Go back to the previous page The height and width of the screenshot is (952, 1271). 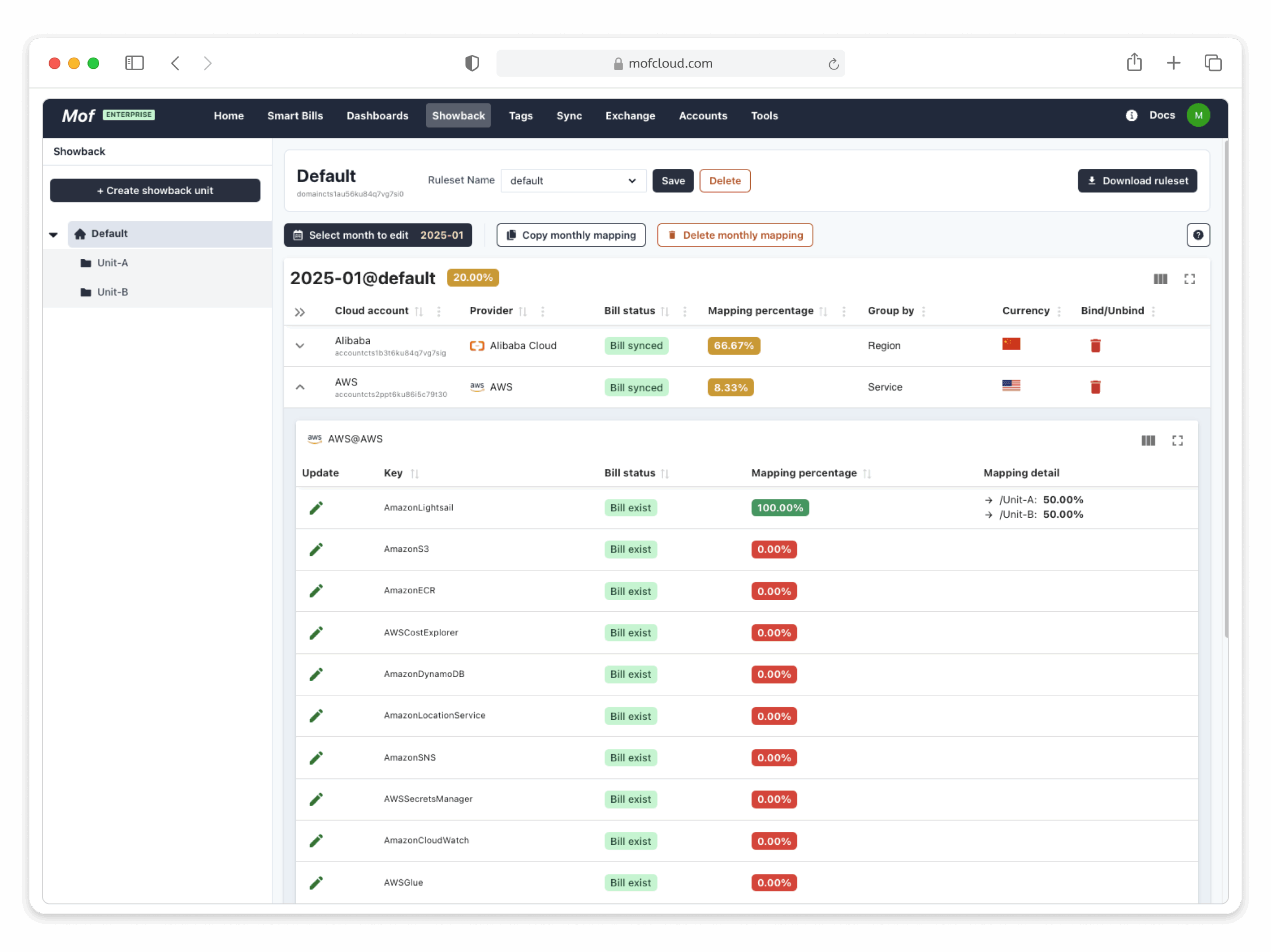click(x=175, y=63)
